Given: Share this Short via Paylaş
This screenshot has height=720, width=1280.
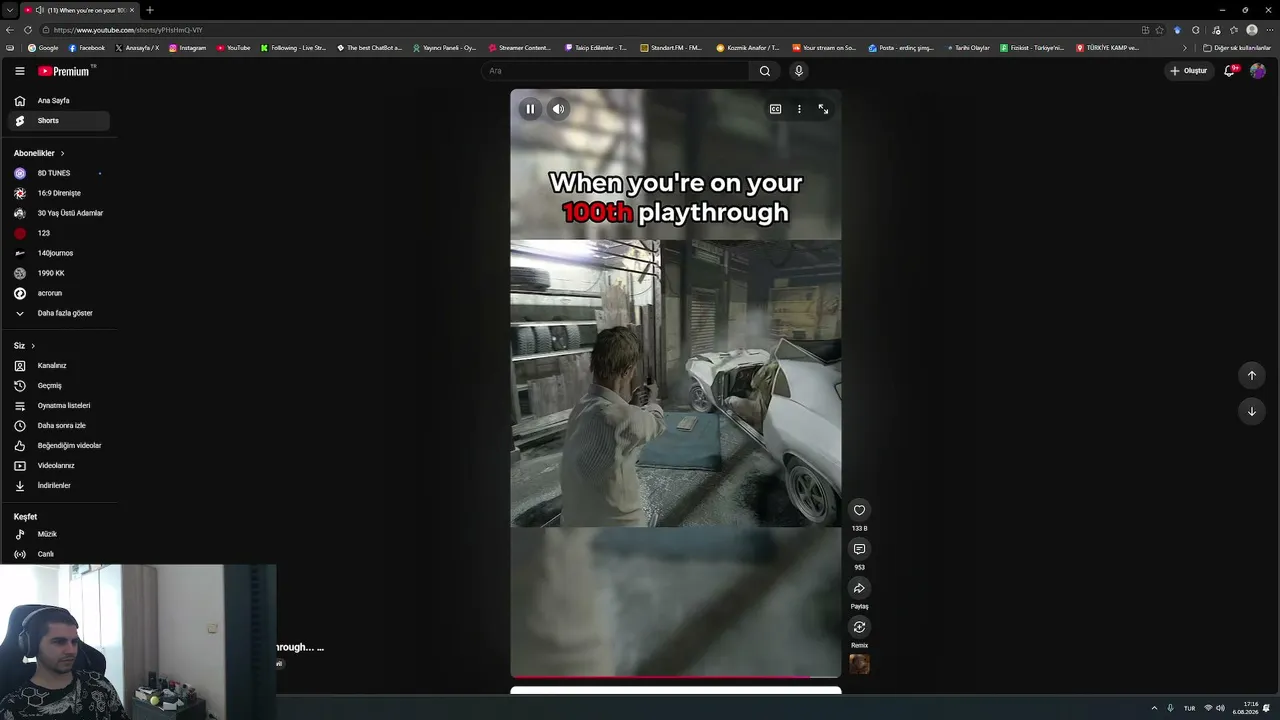Looking at the screenshot, I should [x=859, y=588].
